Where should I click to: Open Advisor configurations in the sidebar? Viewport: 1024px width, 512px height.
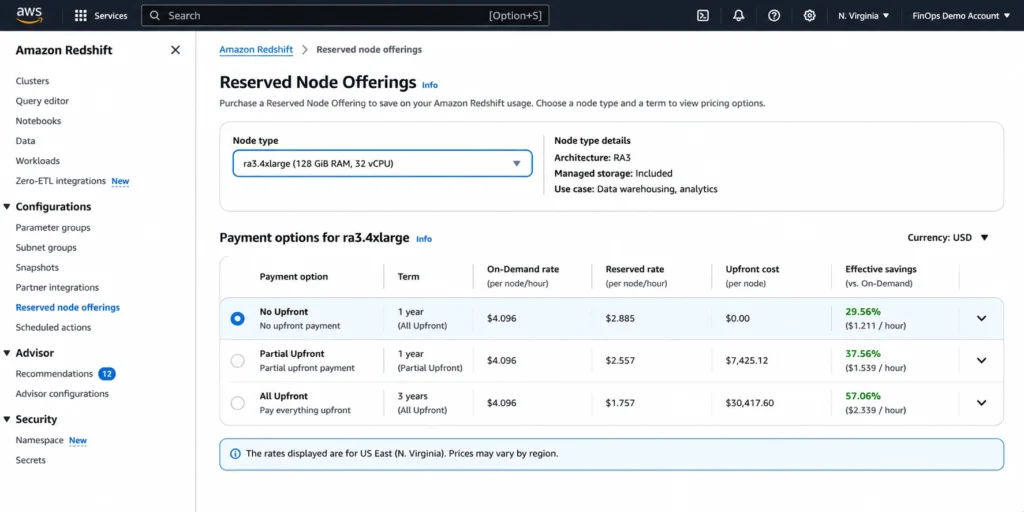click(x=62, y=394)
